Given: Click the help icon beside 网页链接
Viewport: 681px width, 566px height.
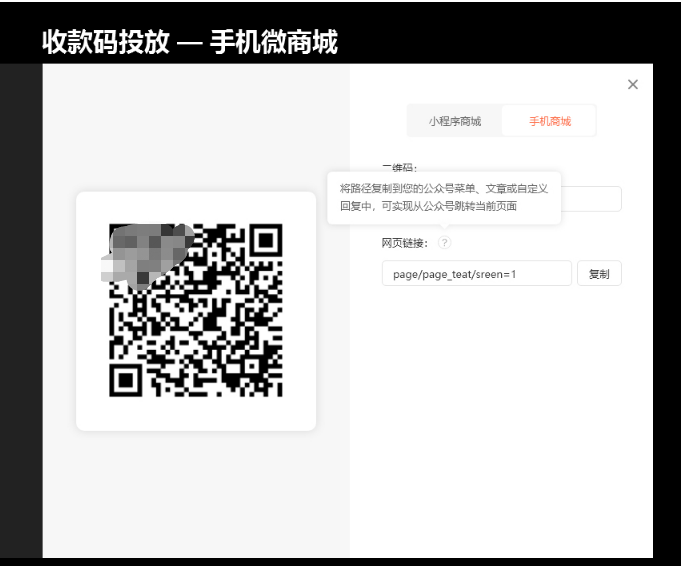Looking at the screenshot, I should (444, 242).
